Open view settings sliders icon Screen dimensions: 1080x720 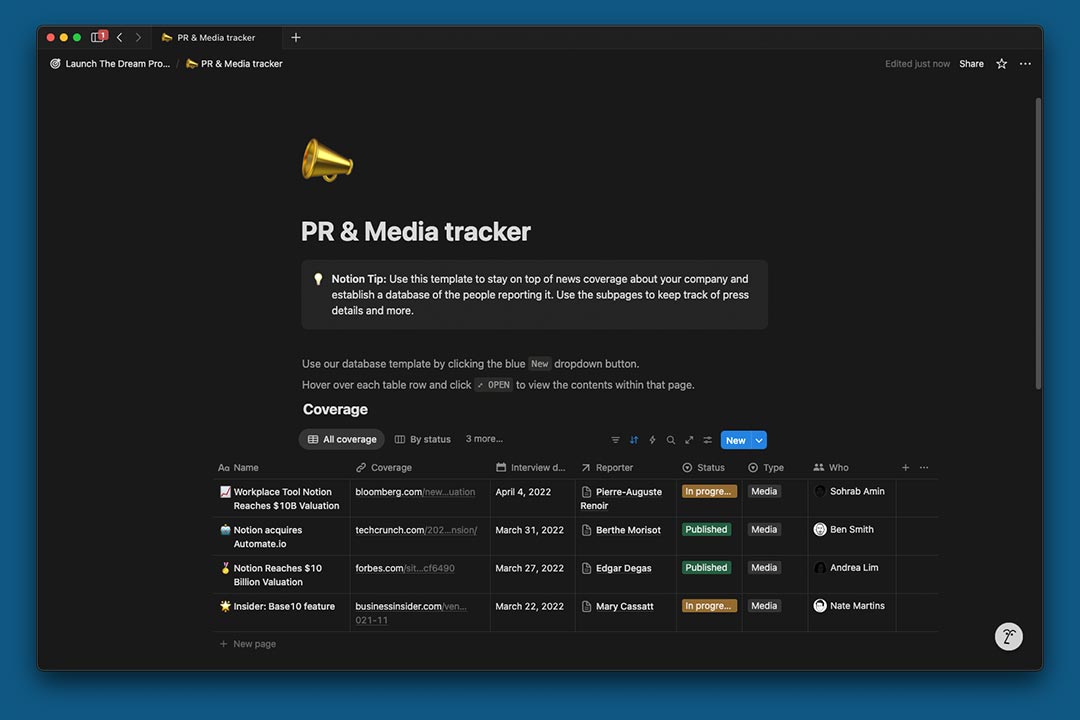pos(707,440)
